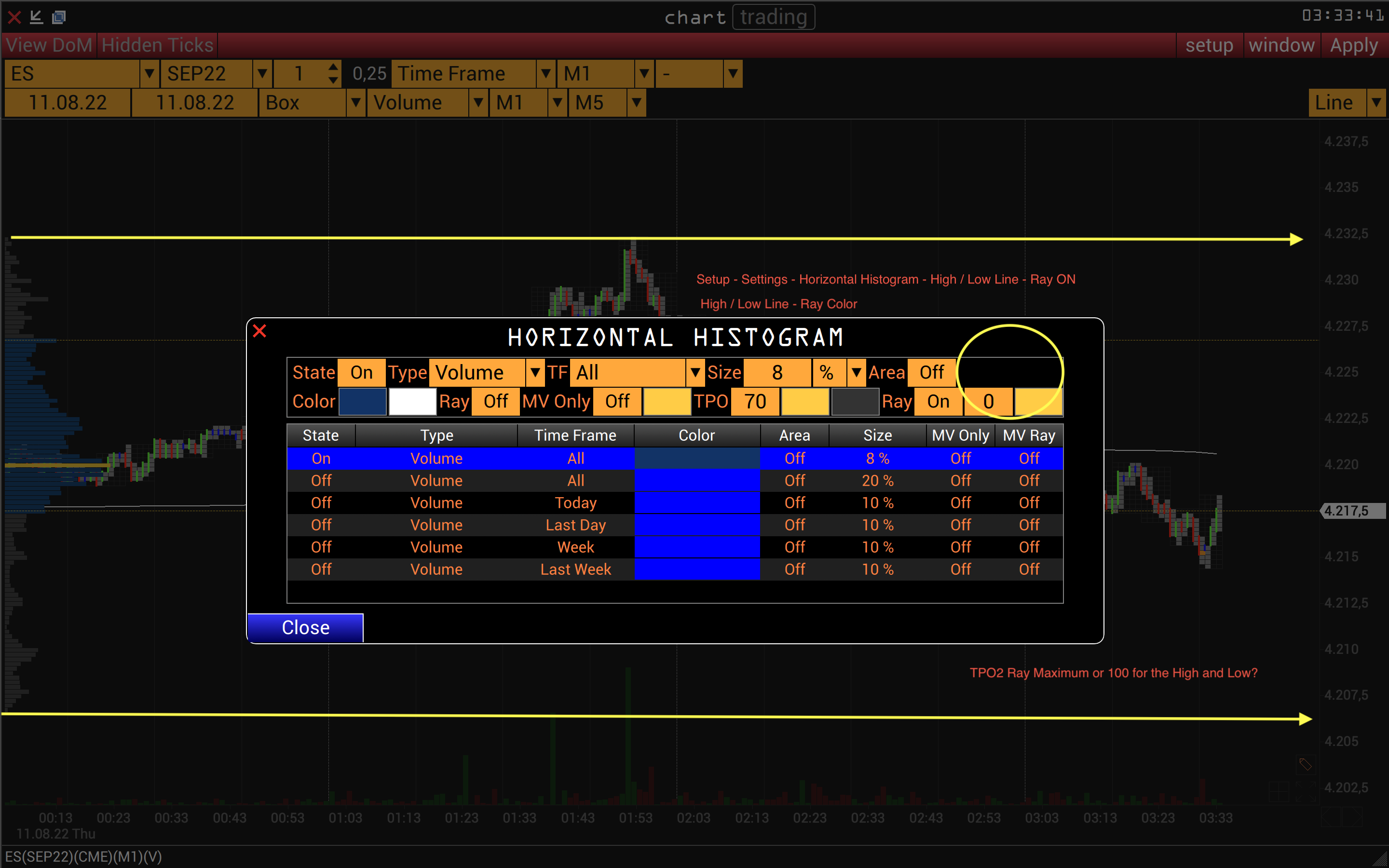Viewport: 1389px width, 868px height.
Task: Select the Volume All 20 % row size cell
Action: [x=877, y=480]
